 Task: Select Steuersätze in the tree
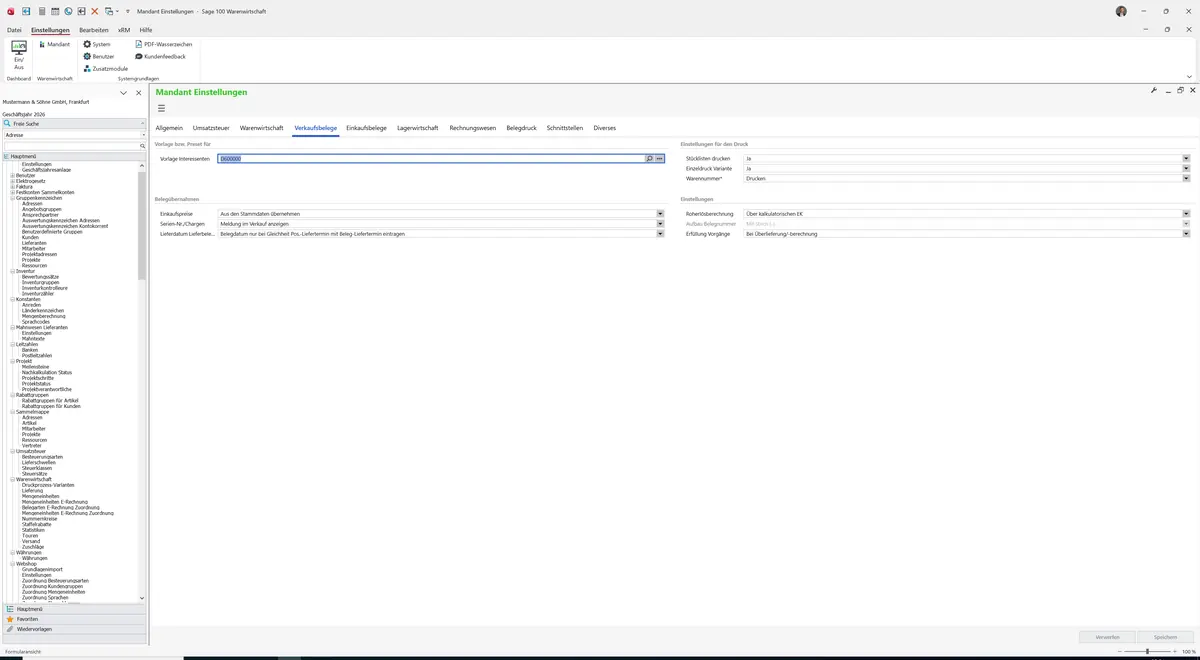34,474
